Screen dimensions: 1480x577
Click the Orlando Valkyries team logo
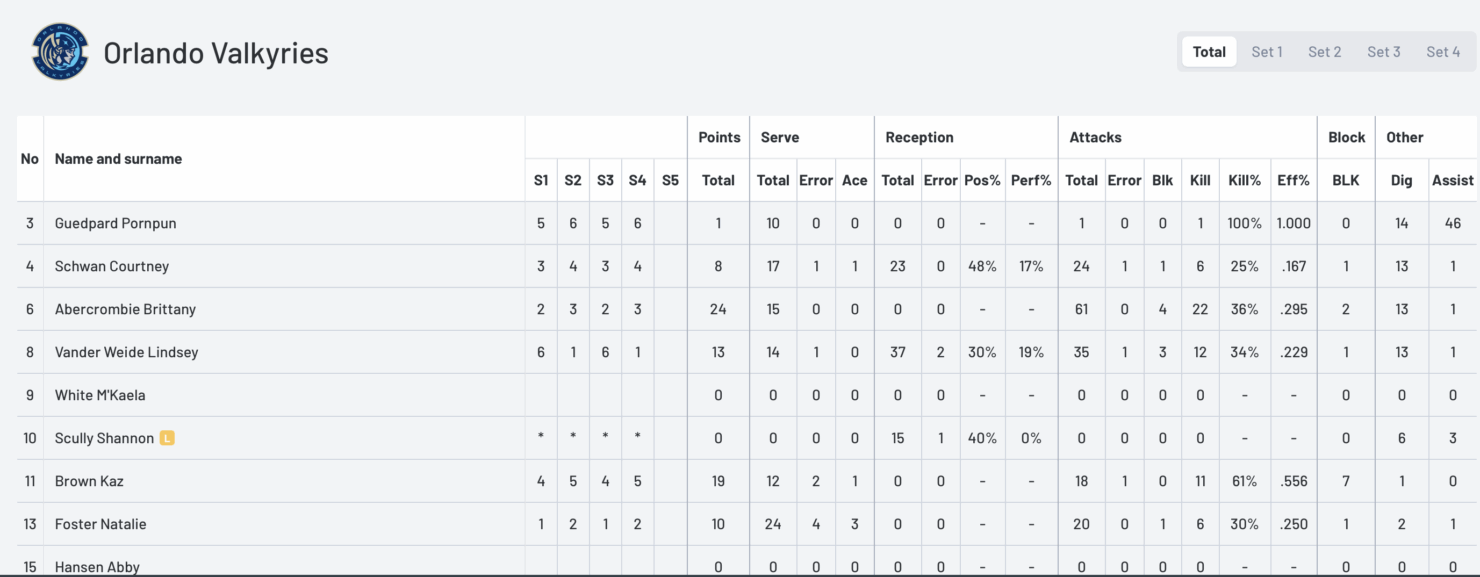tap(60, 52)
